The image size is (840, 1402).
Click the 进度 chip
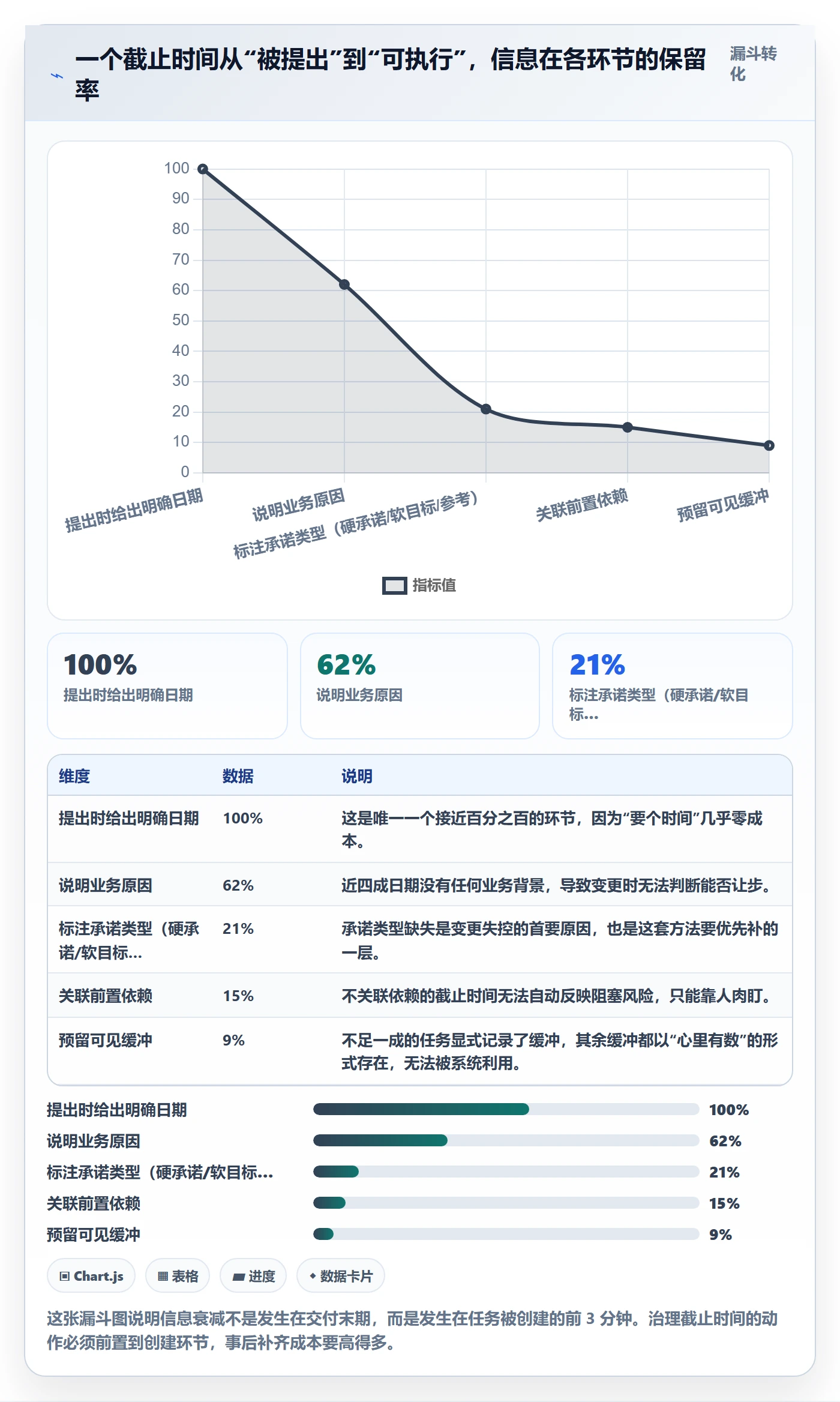(x=253, y=1276)
